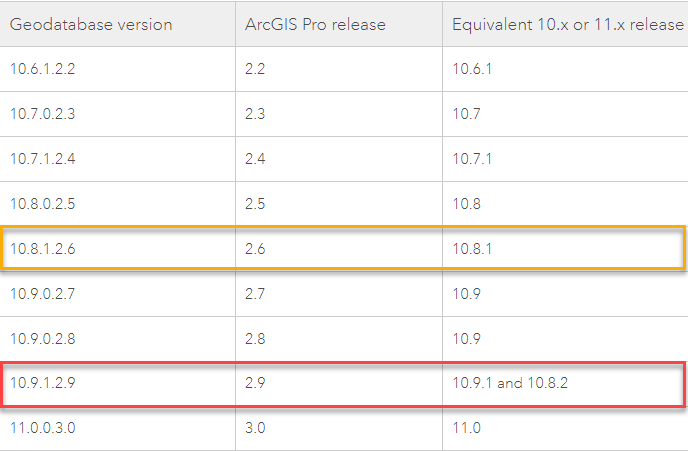Select the ArcGIS Pro release 2.9 cell
Image resolution: width=688 pixels, height=451 pixels.
(255, 383)
